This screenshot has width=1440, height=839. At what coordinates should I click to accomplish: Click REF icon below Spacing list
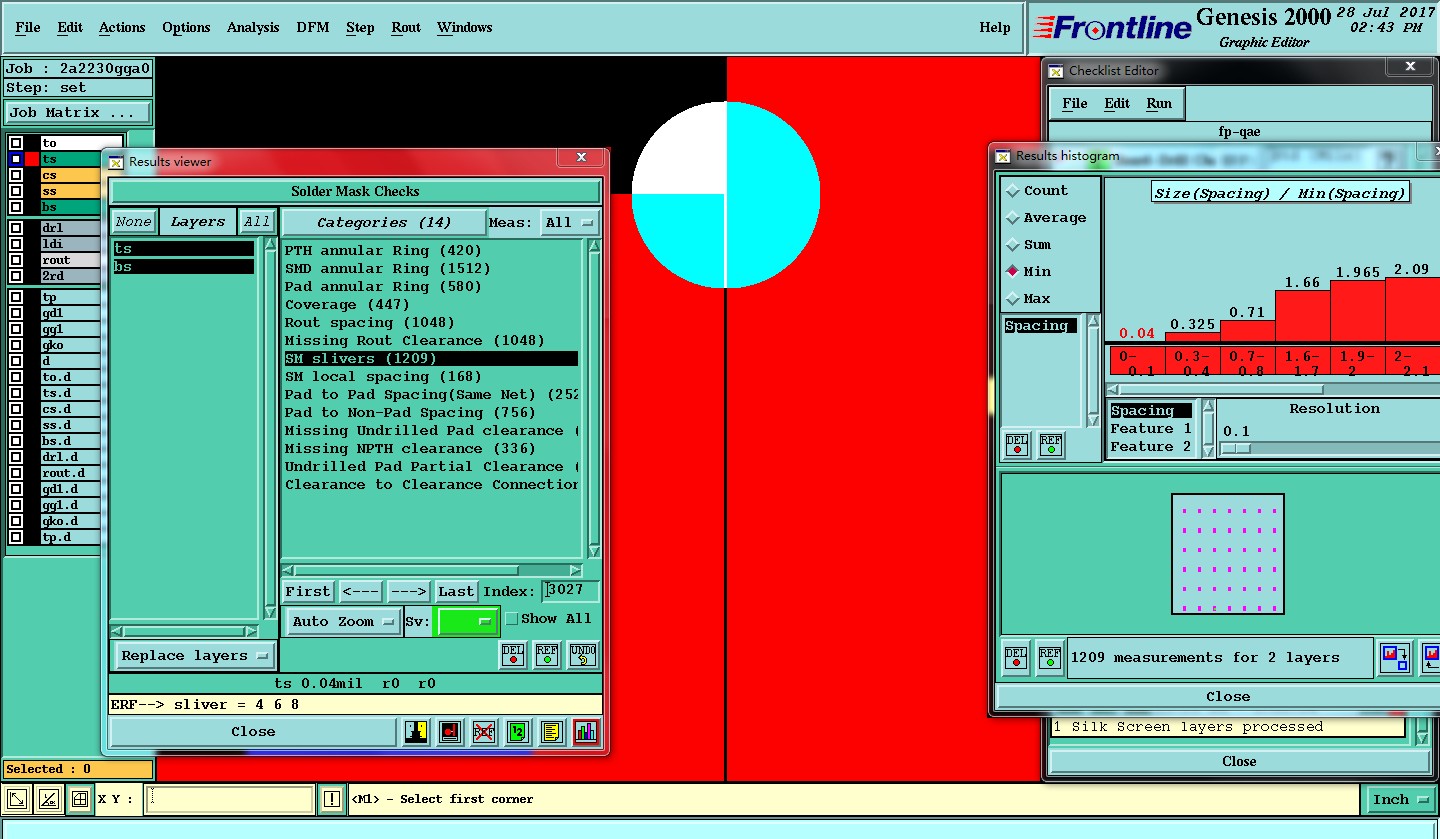click(1051, 445)
